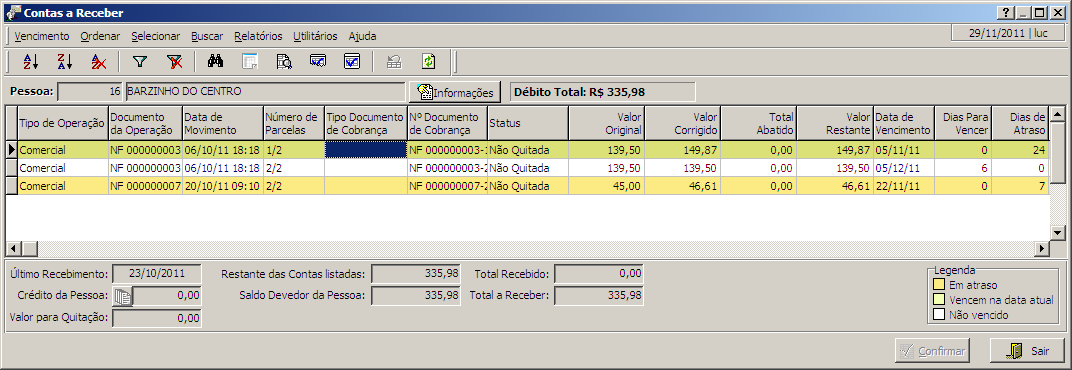Viewport: 1072px width, 370px height.
Task: Click the vertical scrollbar down arrow
Action: (1057, 233)
